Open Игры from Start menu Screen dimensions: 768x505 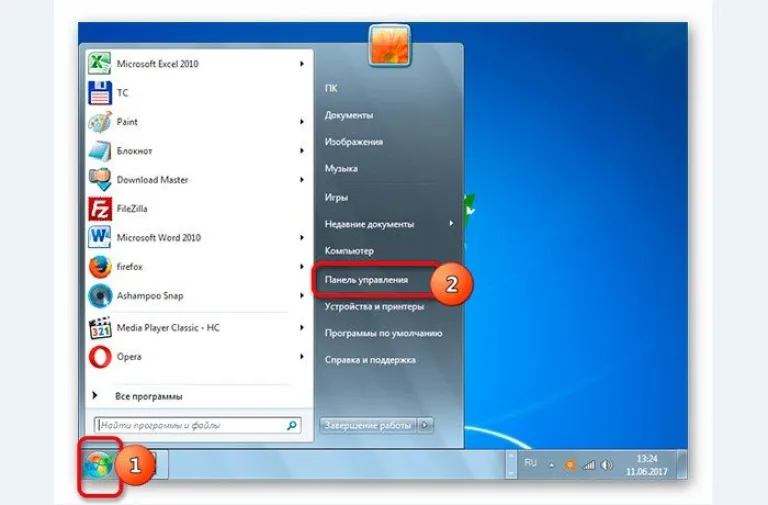(336, 197)
